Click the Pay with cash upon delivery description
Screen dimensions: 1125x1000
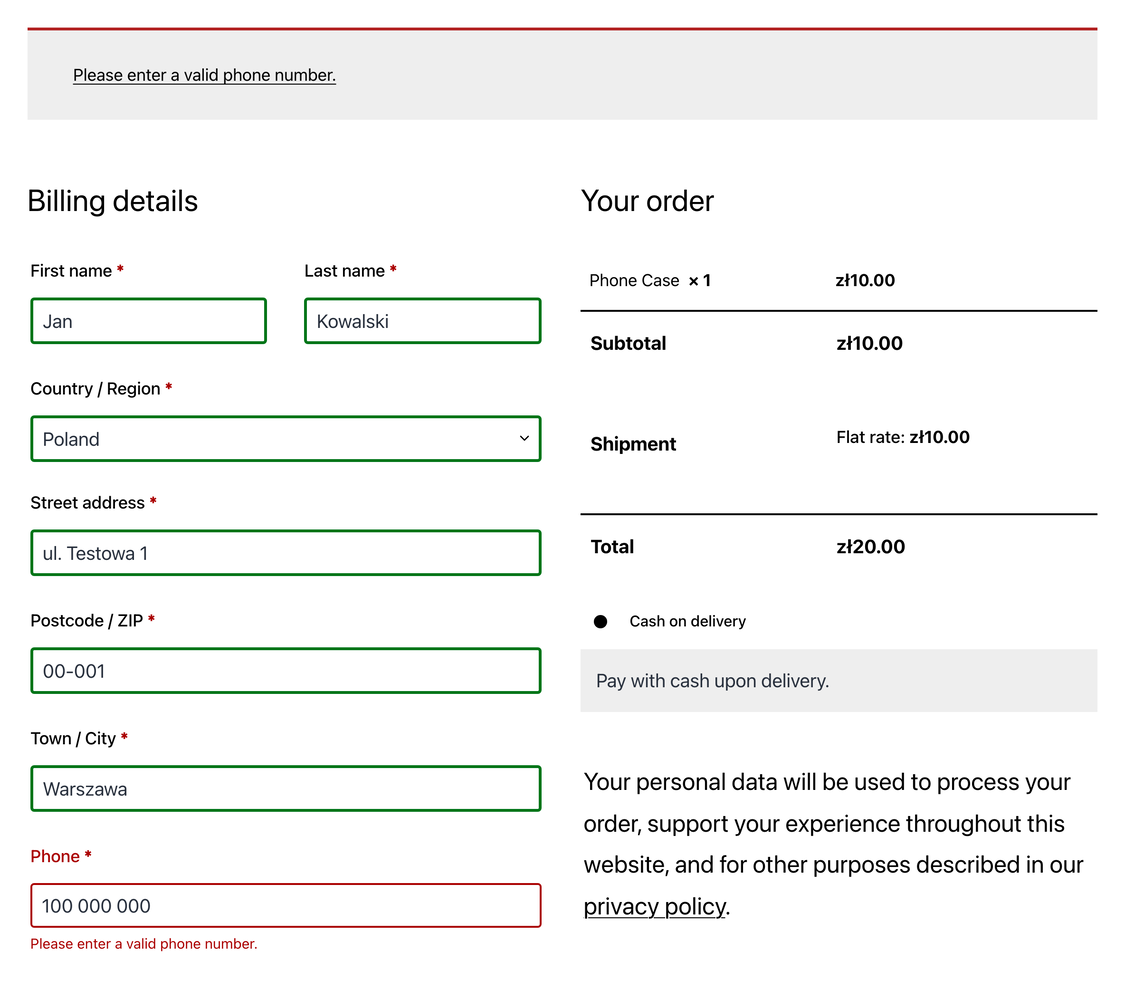coord(712,681)
